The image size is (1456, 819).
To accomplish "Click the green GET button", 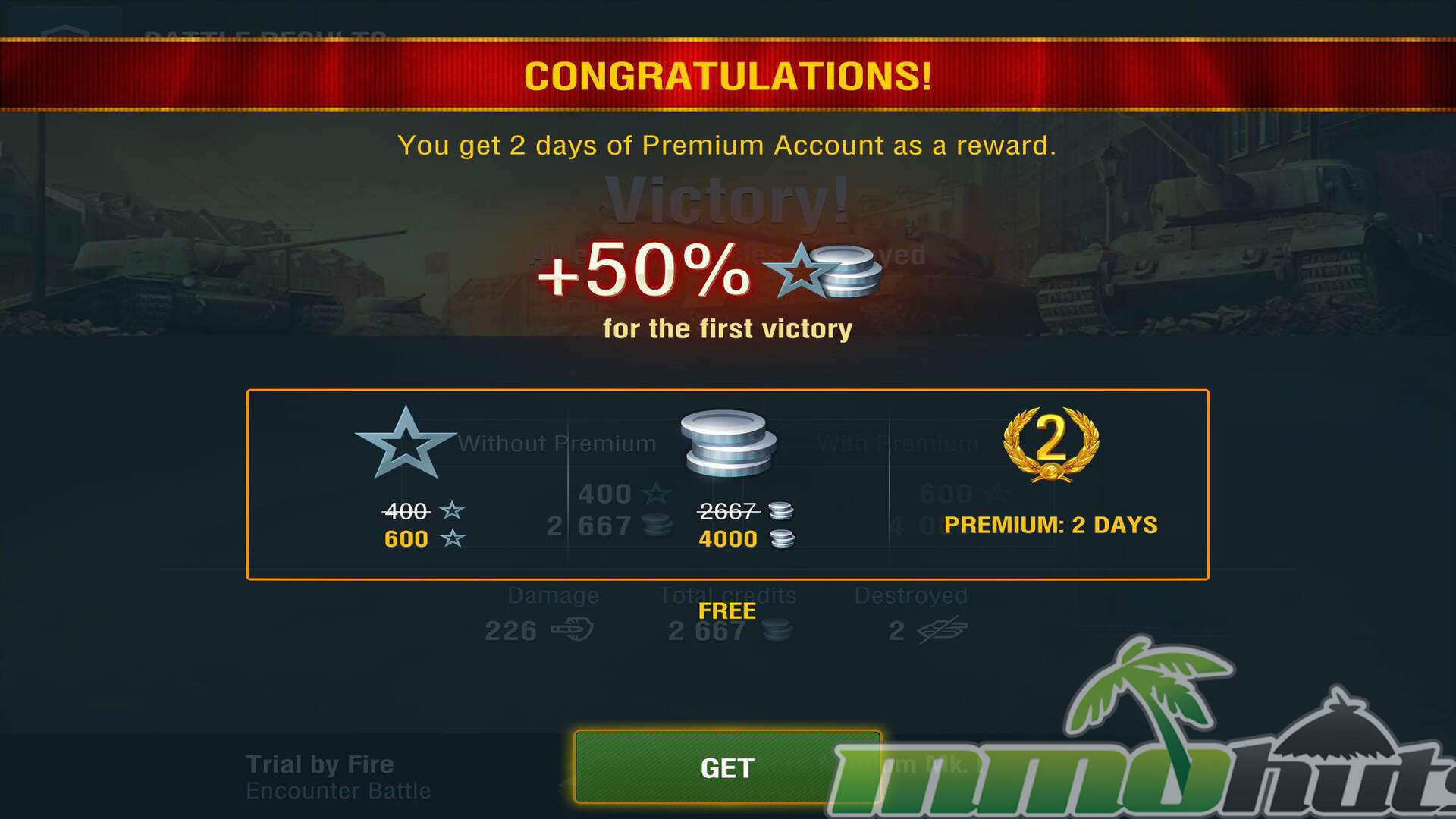I will (x=727, y=767).
